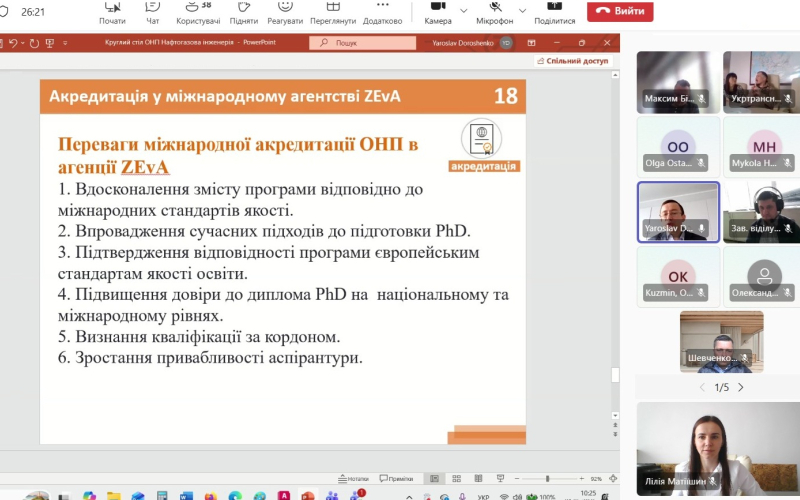Start Slide Show view from status bar
The height and width of the screenshot is (500, 800).
(x=500, y=479)
